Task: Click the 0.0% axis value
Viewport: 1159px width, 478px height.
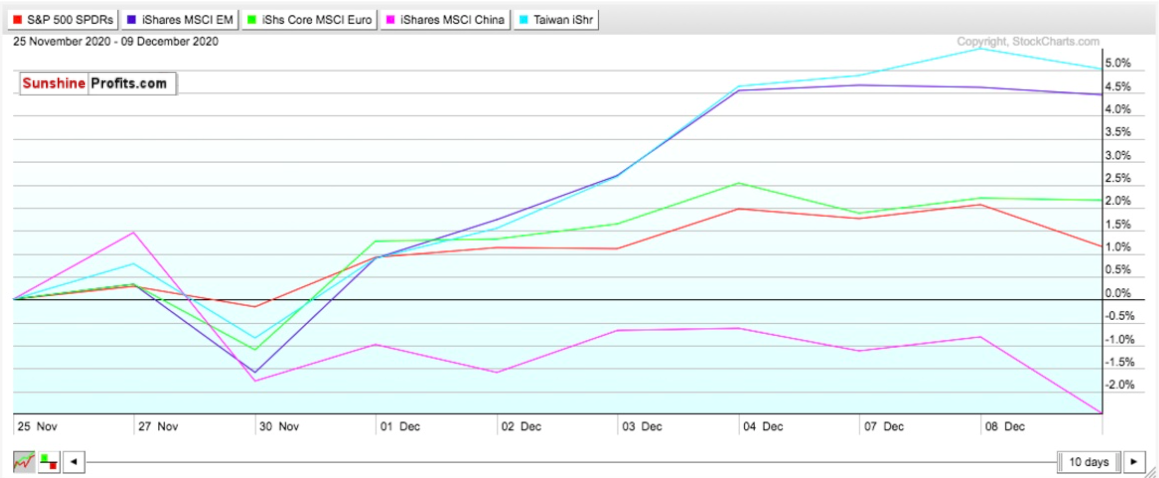Action: pyautogui.click(x=1120, y=293)
